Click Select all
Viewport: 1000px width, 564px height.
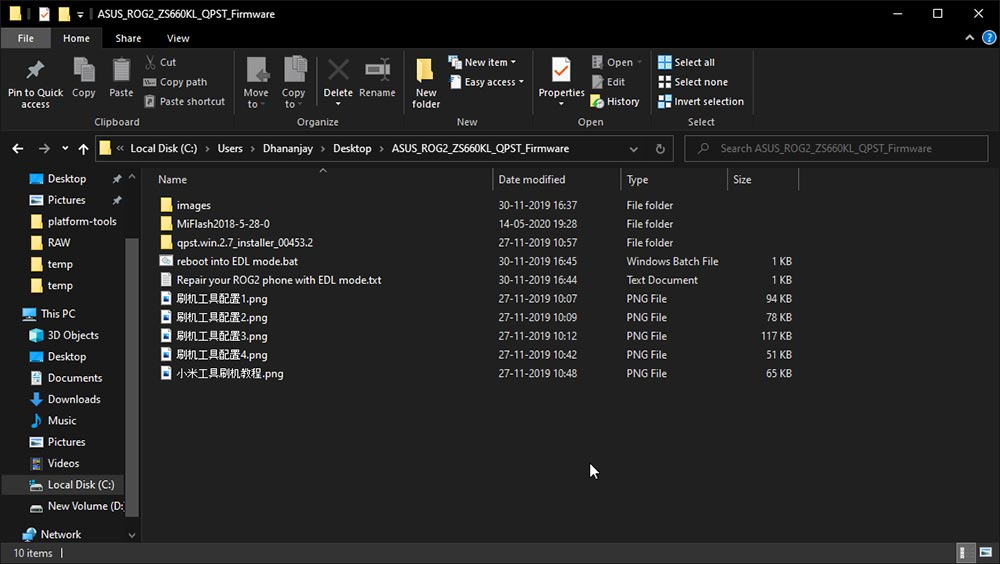pyautogui.click(x=686, y=62)
